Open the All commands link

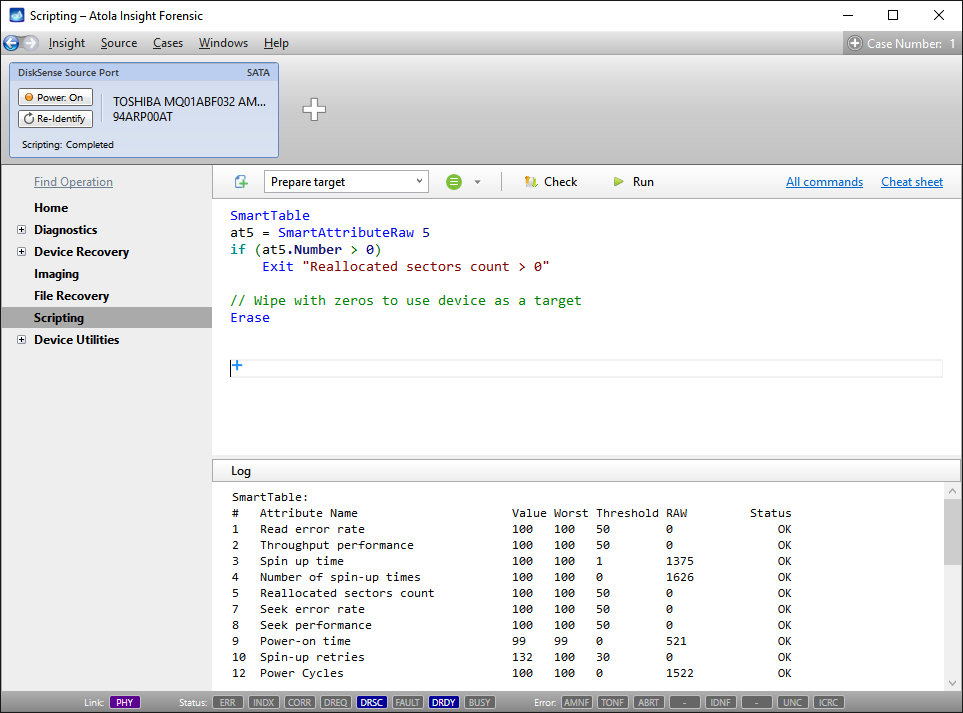pos(824,182)
